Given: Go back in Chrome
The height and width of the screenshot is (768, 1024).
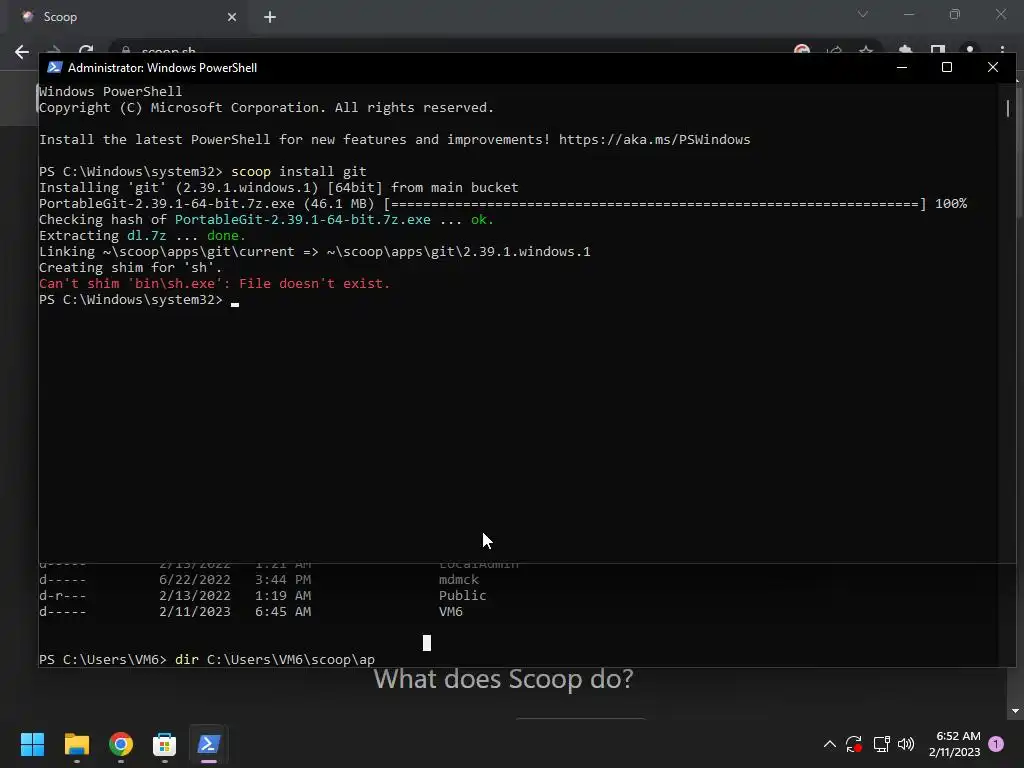Looking at the screenshot, I should point(22,52).
